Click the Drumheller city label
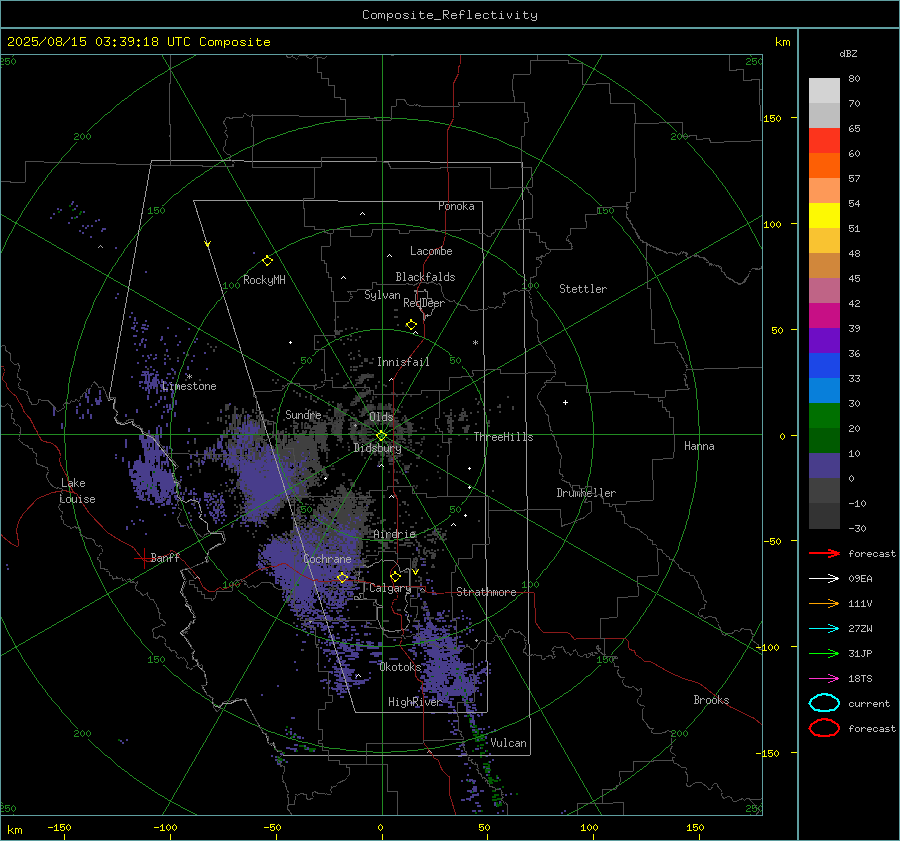Image resolution: width=900 pixels, height=841 pixels. [x=586, y=493]
